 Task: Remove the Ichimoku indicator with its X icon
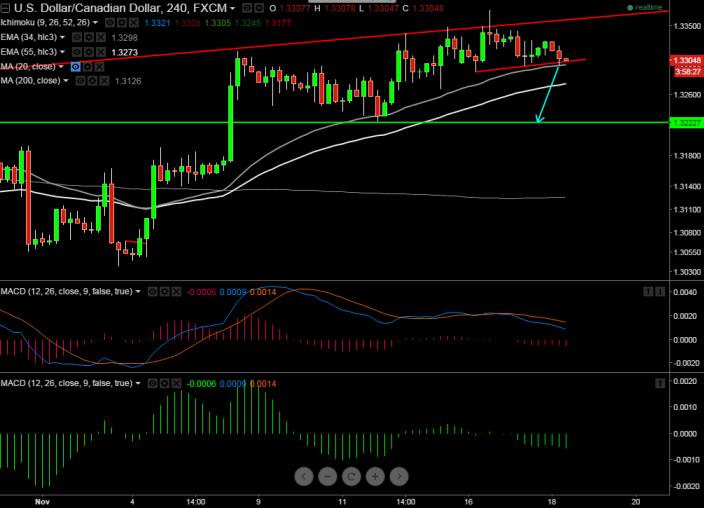[134, 22]
